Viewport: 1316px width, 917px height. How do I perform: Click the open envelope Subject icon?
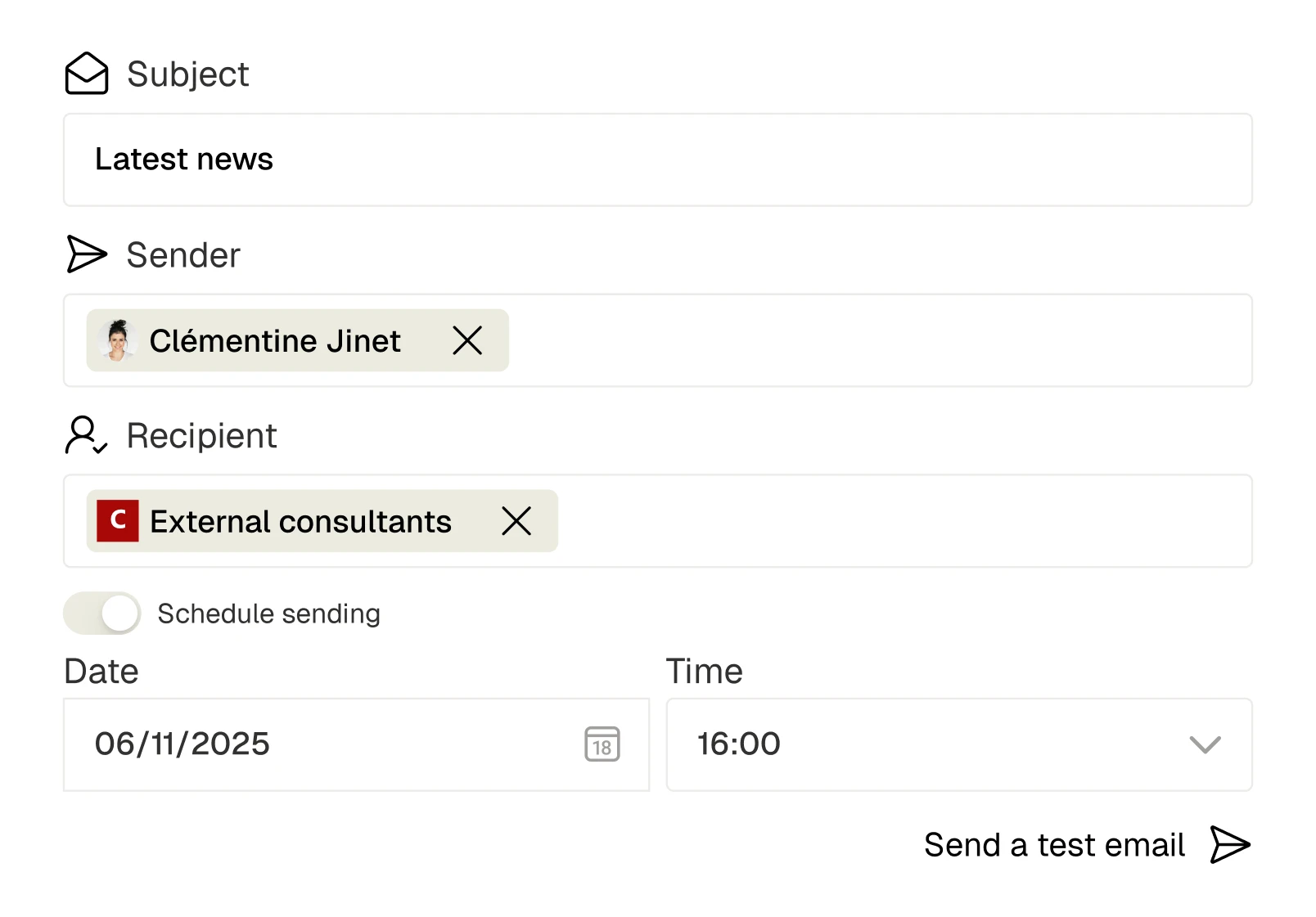coord(86,74)
